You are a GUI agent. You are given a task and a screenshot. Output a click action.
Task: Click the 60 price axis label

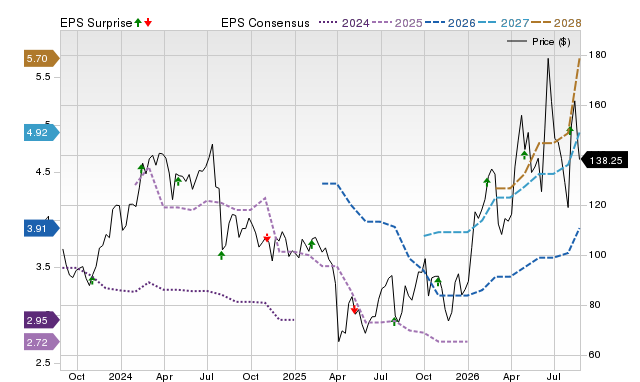coord(594,355)
